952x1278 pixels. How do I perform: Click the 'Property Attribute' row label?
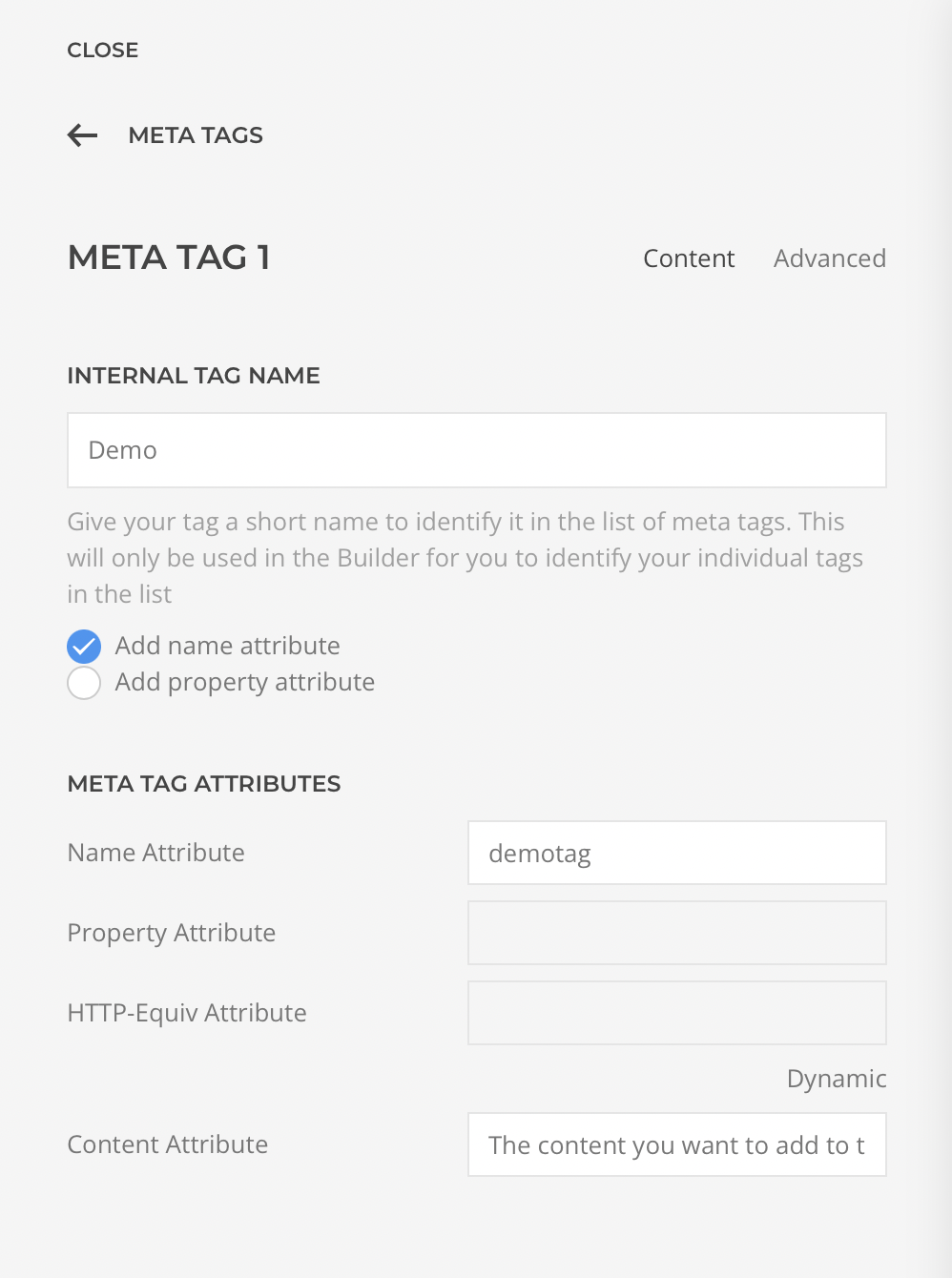[x=171, y=933]
